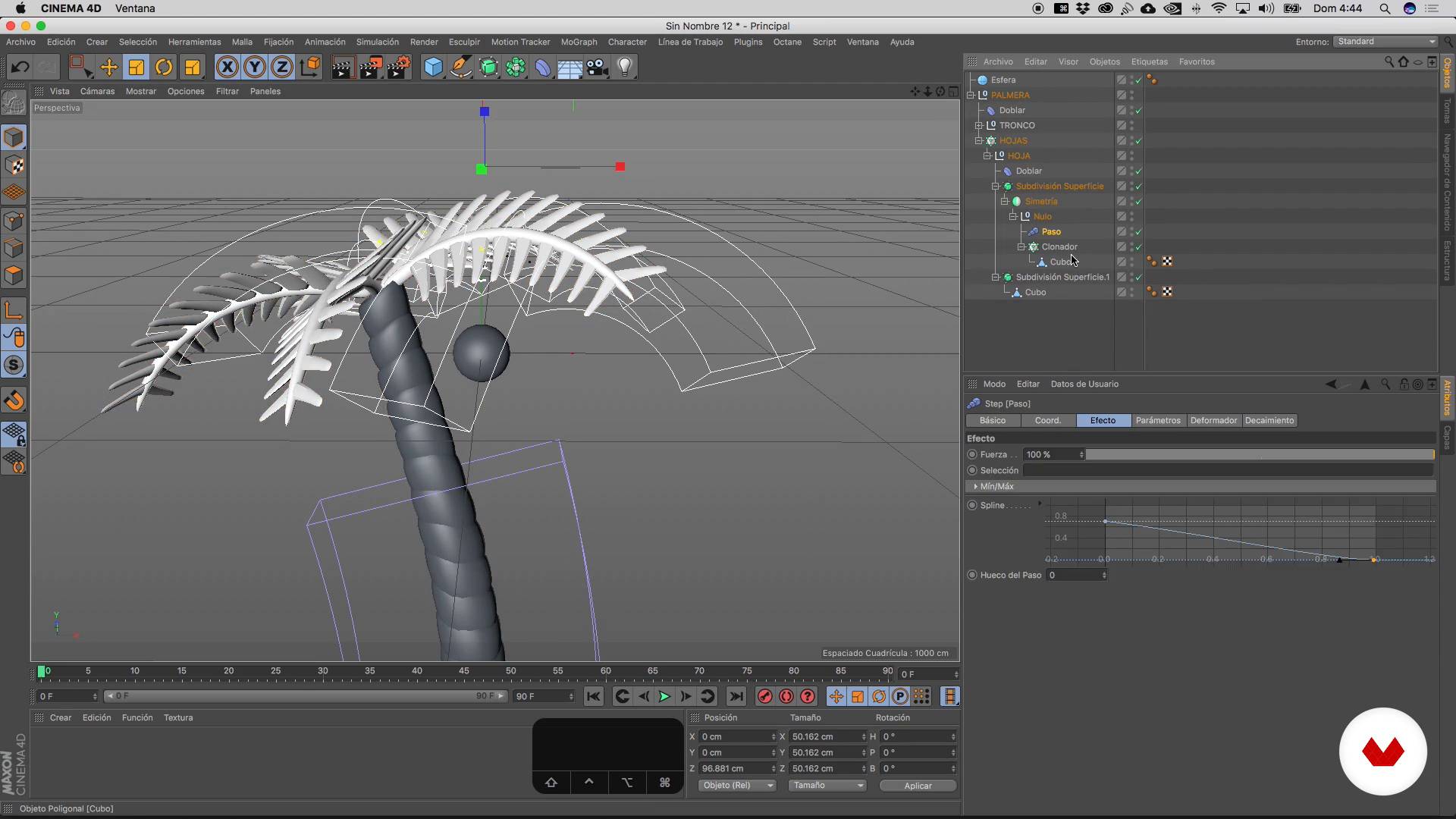1456x819 pixels.
Task: Collapse the Simetría object
Action: 1004,202
